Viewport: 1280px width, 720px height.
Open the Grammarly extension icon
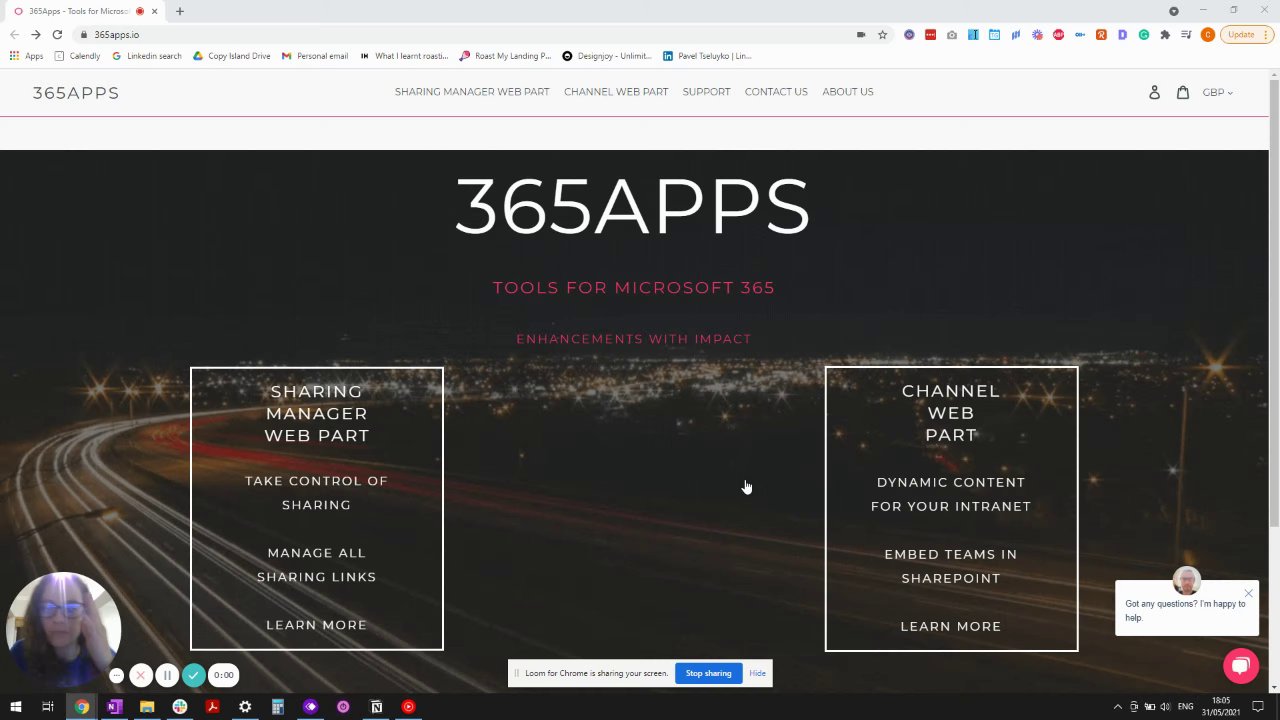1144,35
